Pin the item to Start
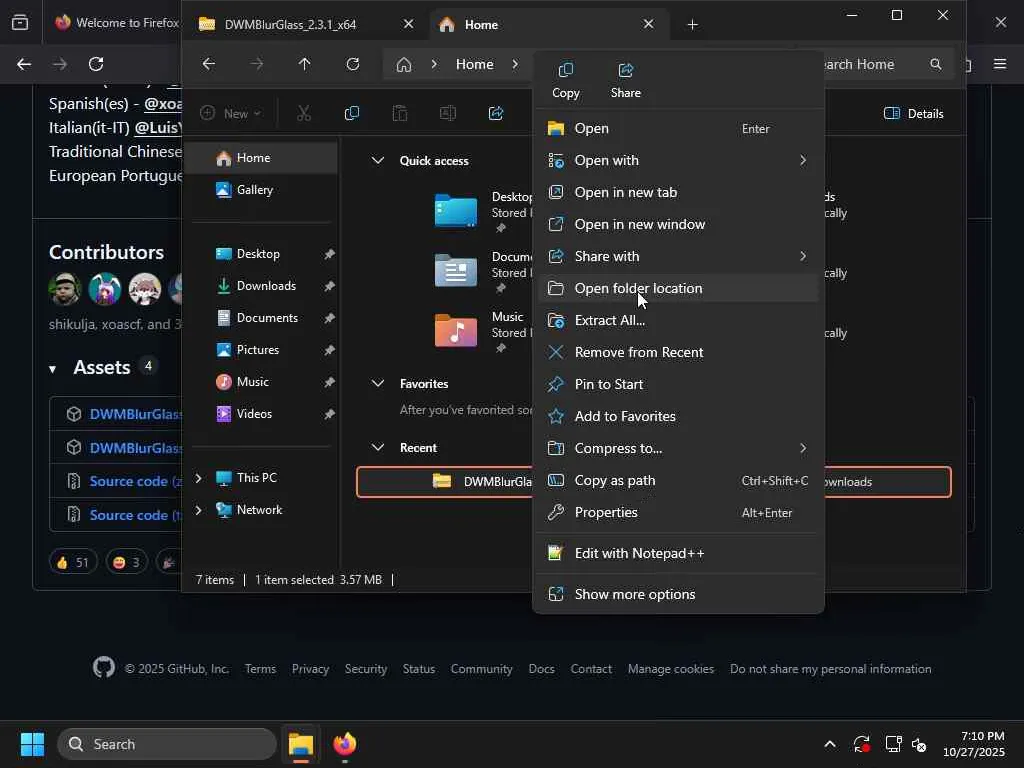Image resolution: width=1024 pixels, height=768 pixels. 678,385
